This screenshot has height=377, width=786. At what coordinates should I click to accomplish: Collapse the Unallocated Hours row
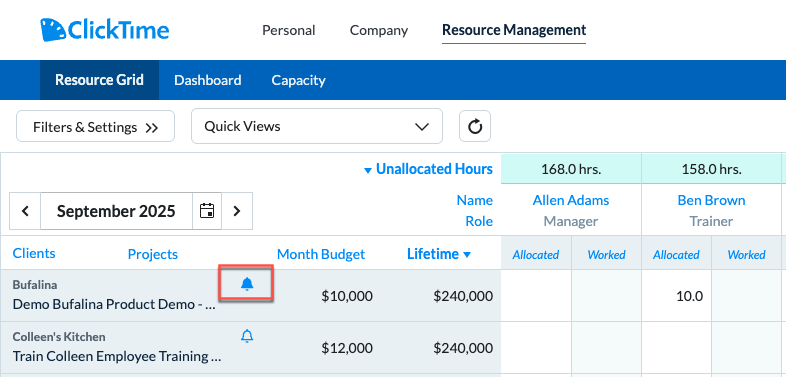pyautogui.click(x=429, y=169)
